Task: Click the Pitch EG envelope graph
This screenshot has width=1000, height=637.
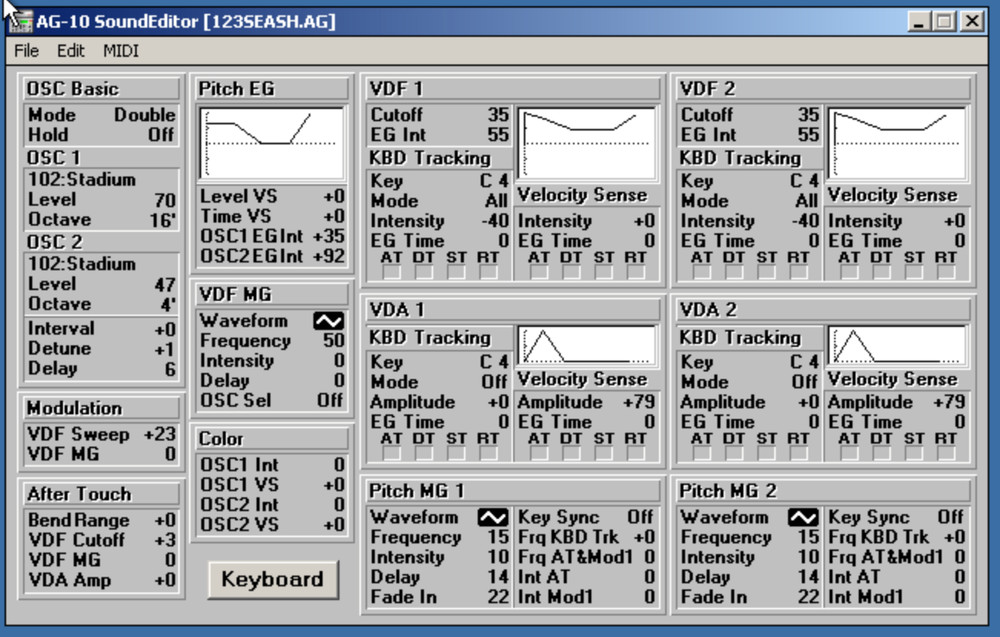Action: [272, 144]
